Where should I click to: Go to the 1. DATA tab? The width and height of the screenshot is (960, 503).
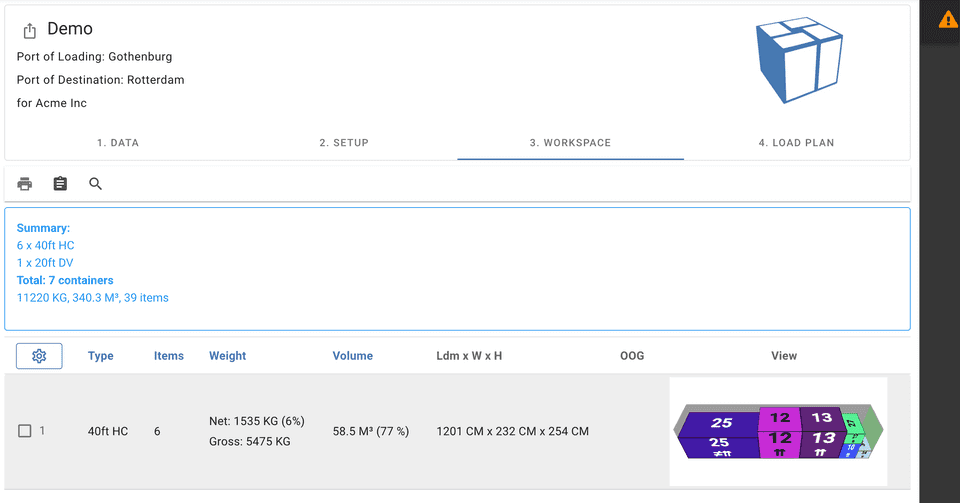click(x=118, y=143)
